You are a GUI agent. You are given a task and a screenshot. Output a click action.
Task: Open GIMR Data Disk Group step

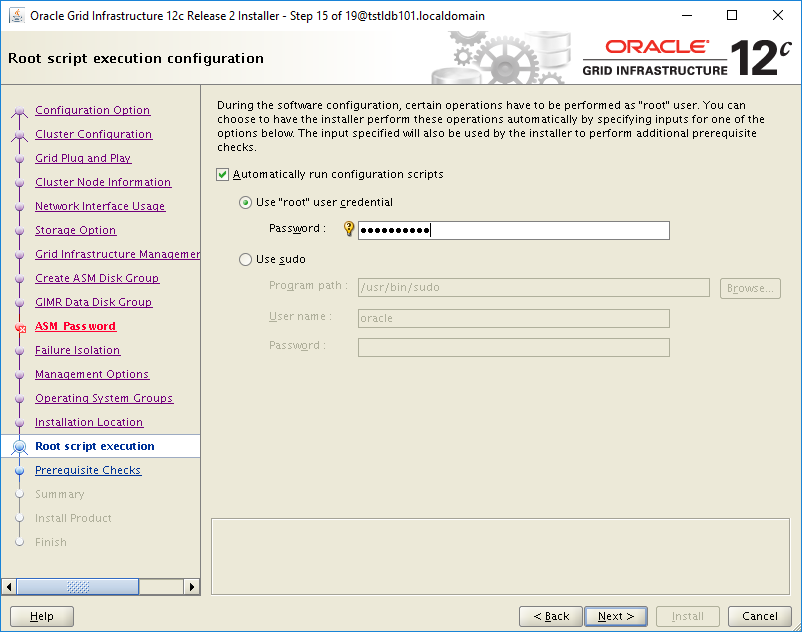tap(94, 303)
